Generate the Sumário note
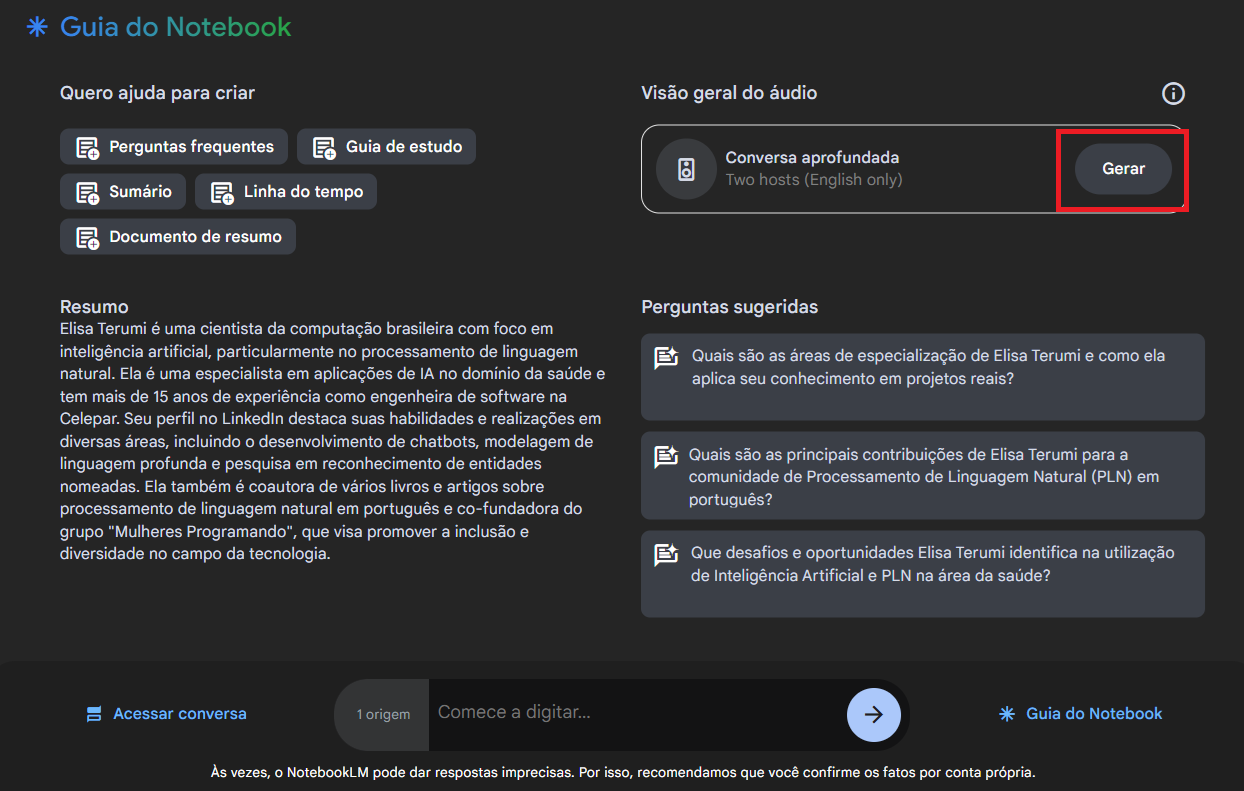 (x=123, y=192)
